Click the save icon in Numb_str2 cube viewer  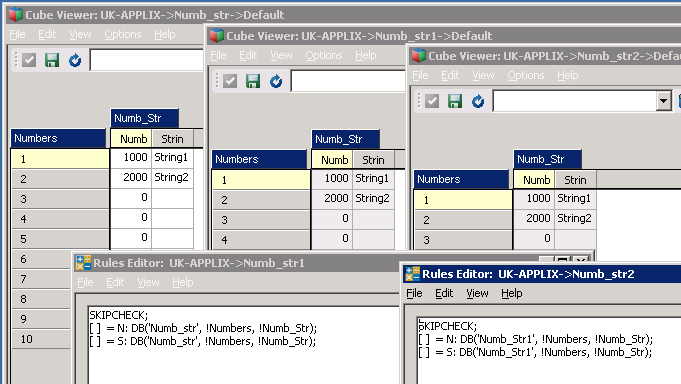tap(455, 101)
